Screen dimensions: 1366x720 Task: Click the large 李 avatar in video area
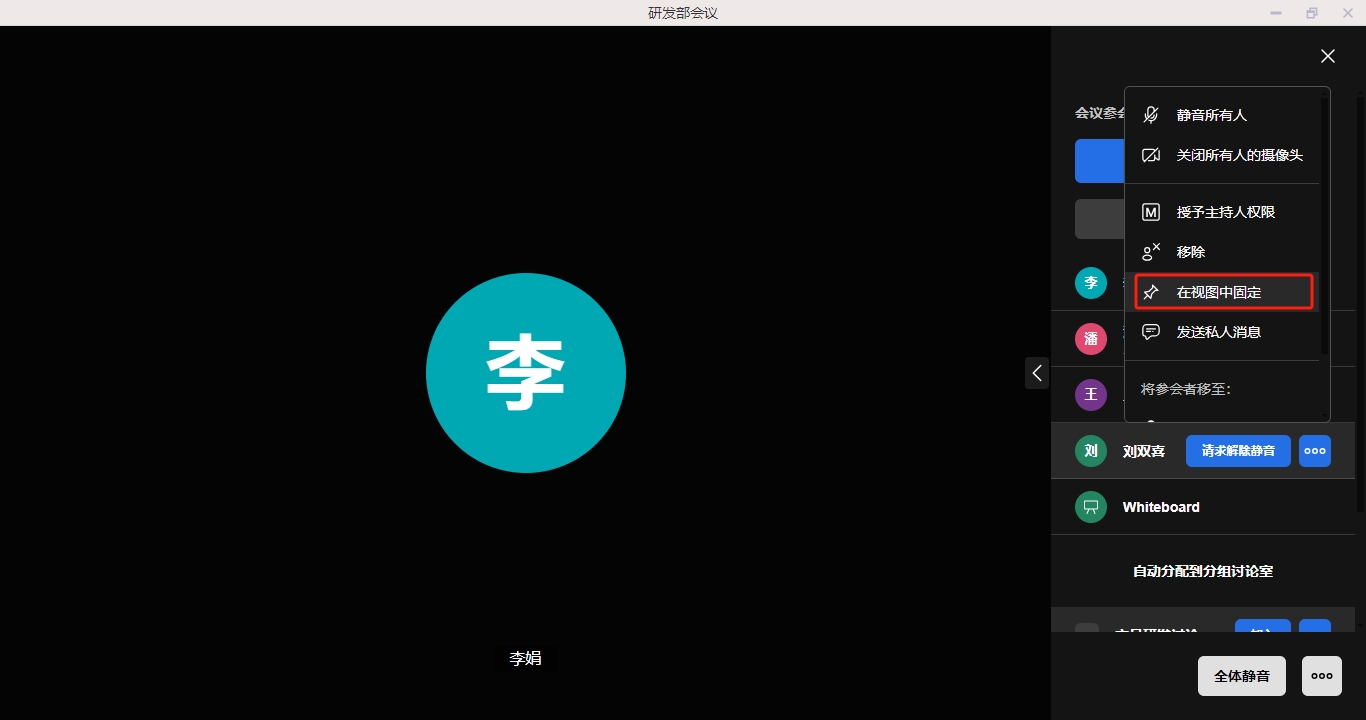[526, 373]
